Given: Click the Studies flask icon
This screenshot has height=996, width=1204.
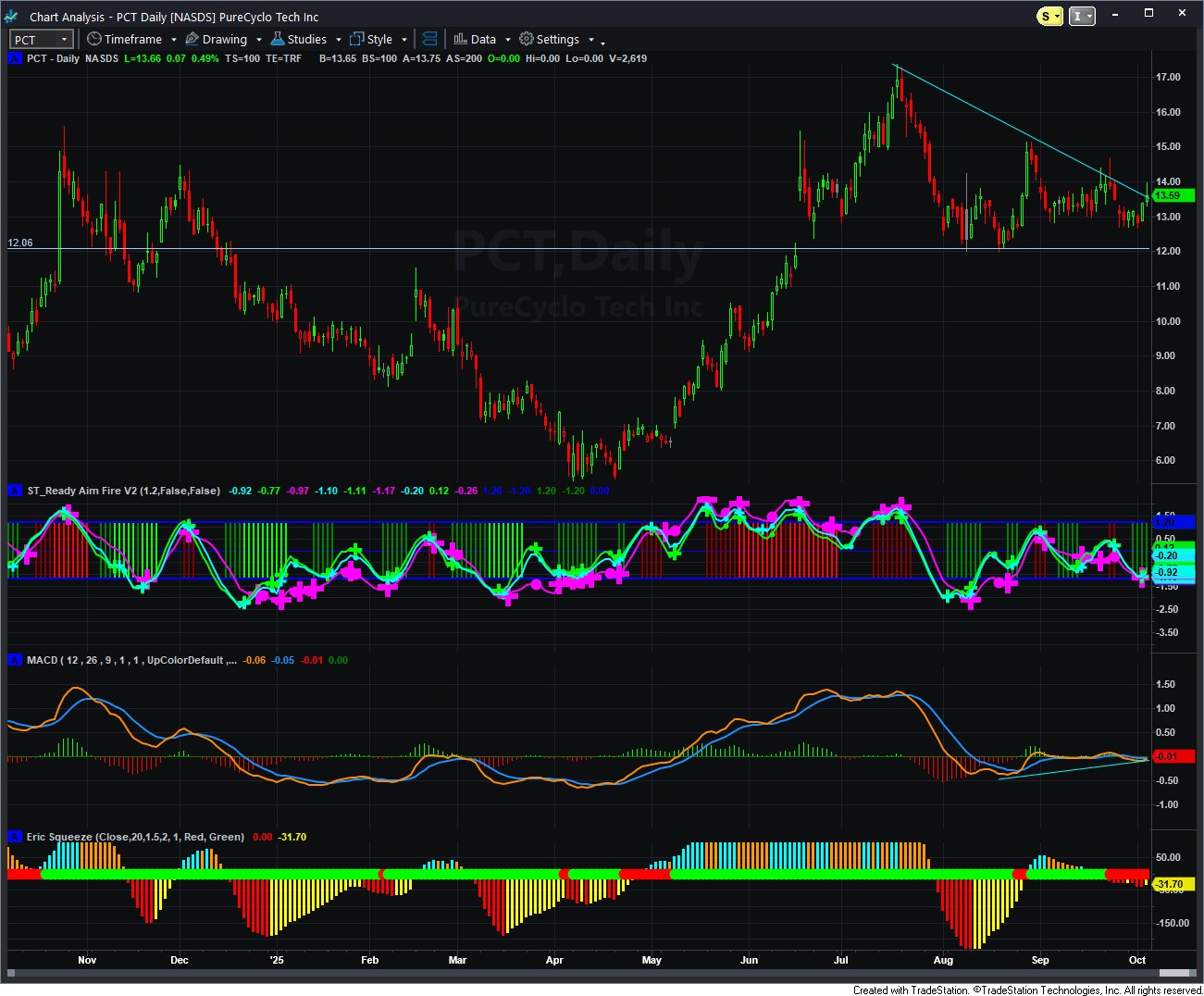Looking at the screenshot, I should pos(277,39).
